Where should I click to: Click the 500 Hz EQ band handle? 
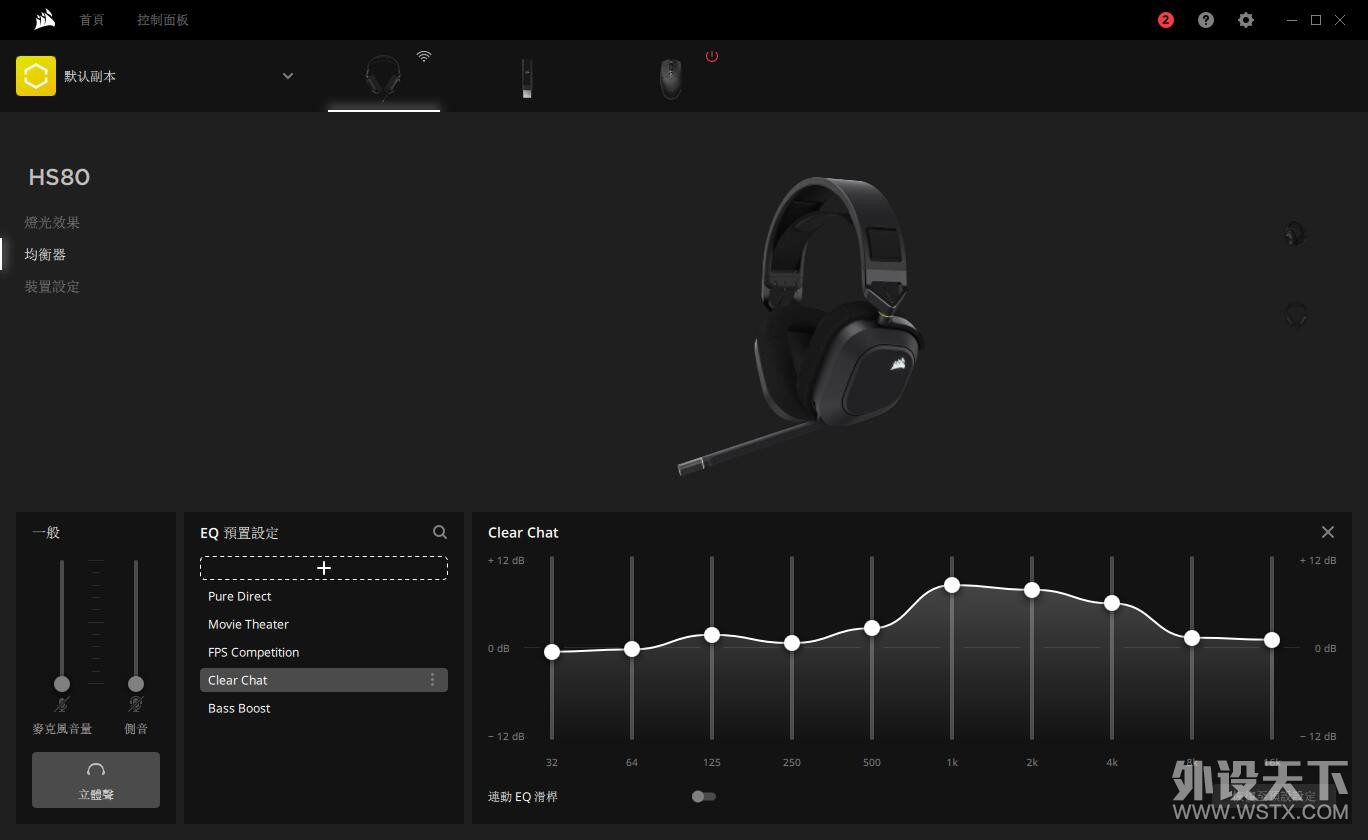point(872,628)
